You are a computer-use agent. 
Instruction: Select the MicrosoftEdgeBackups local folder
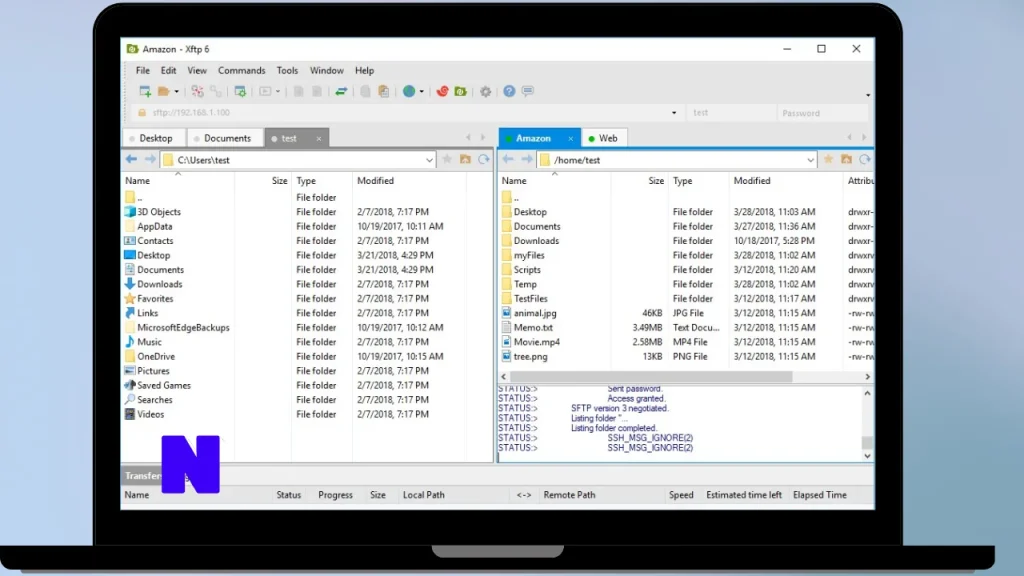click(x=183, y=328)
